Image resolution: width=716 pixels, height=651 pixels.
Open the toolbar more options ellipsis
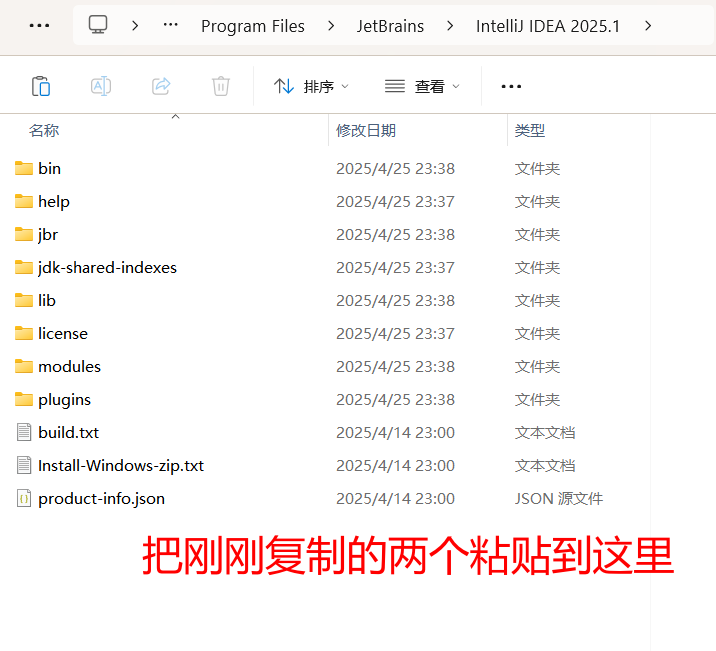pos(511,86)
